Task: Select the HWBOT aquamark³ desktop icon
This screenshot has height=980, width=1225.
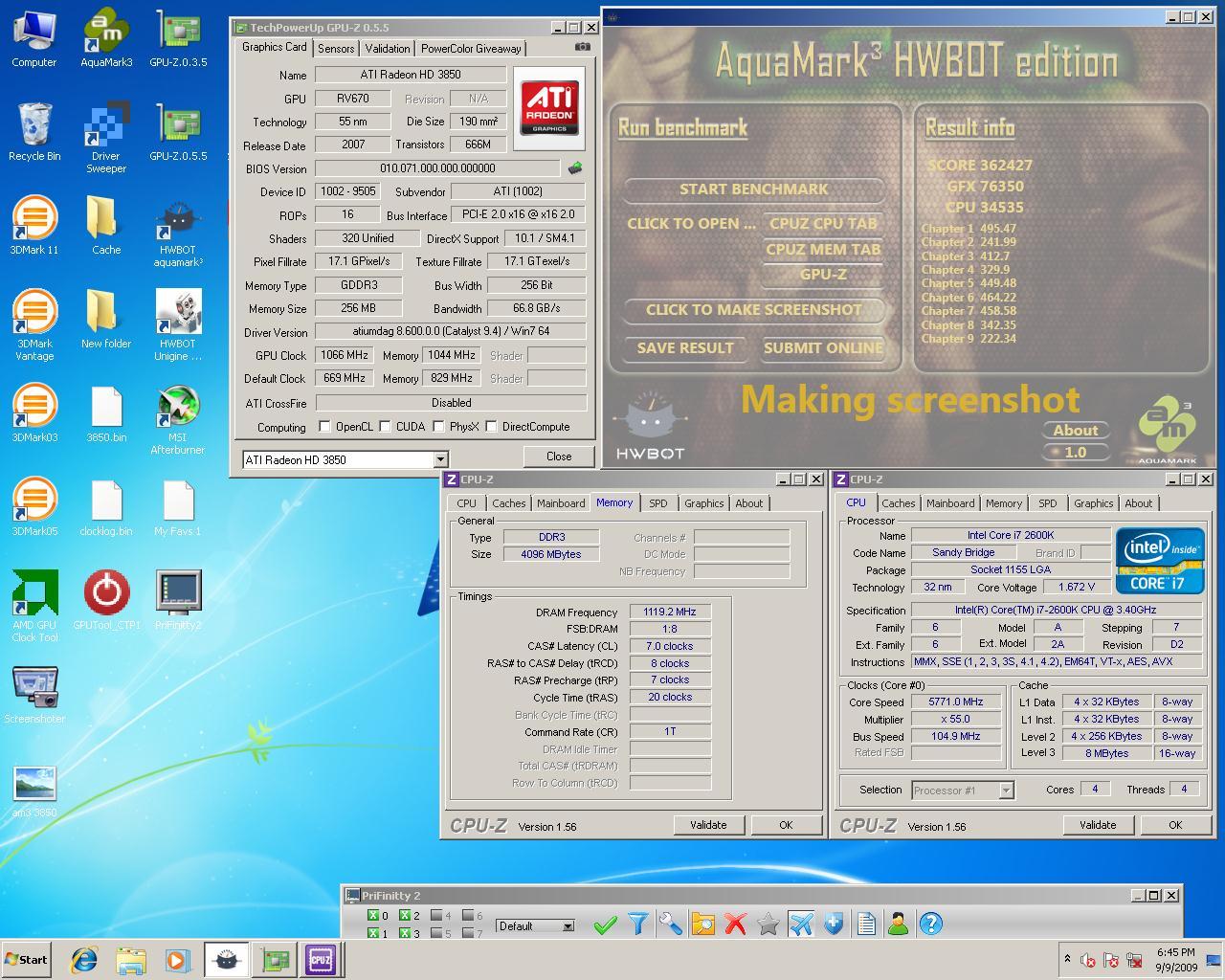Action: tap(178, 232)
